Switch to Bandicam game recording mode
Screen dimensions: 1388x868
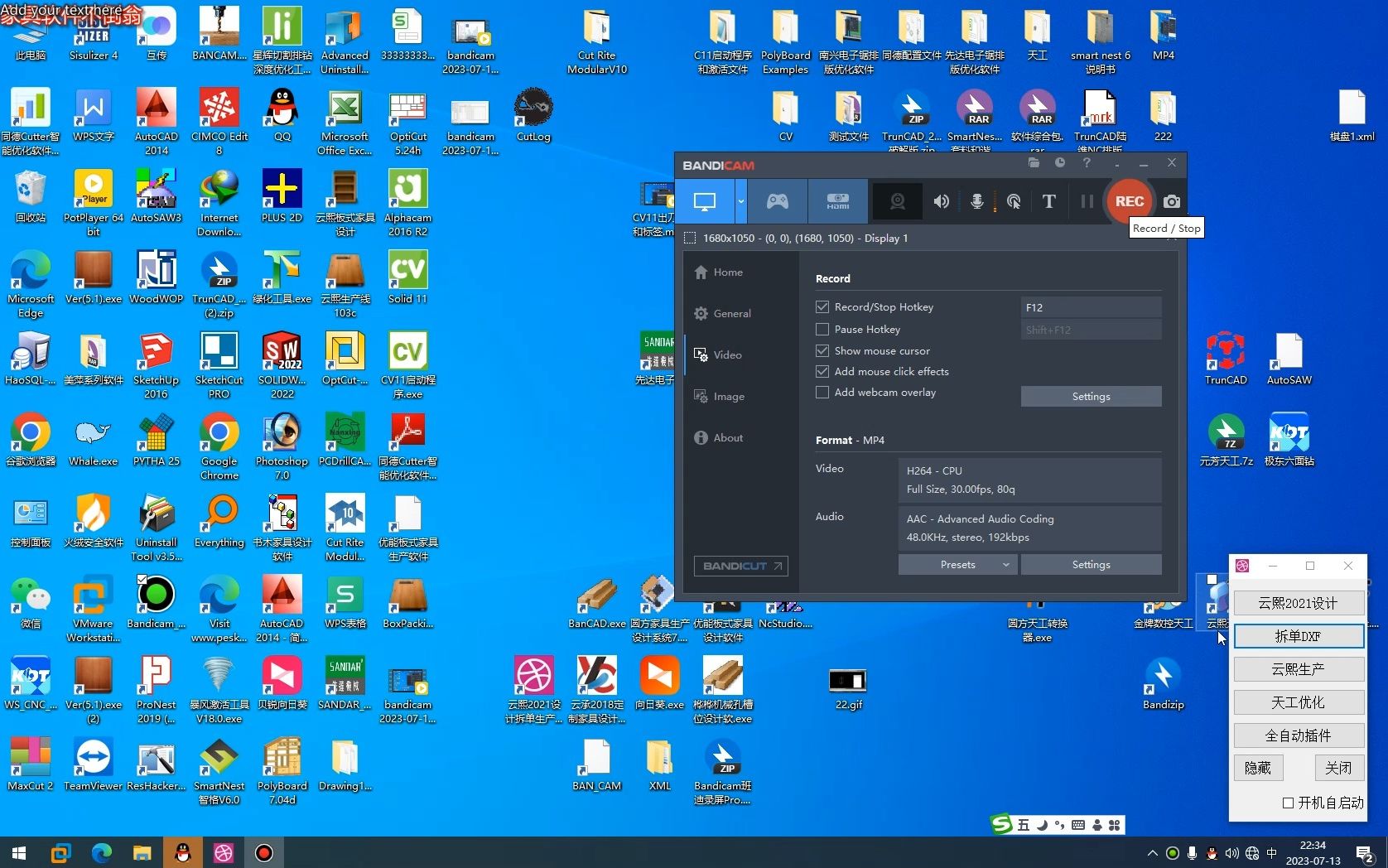(x=777, y=201)
